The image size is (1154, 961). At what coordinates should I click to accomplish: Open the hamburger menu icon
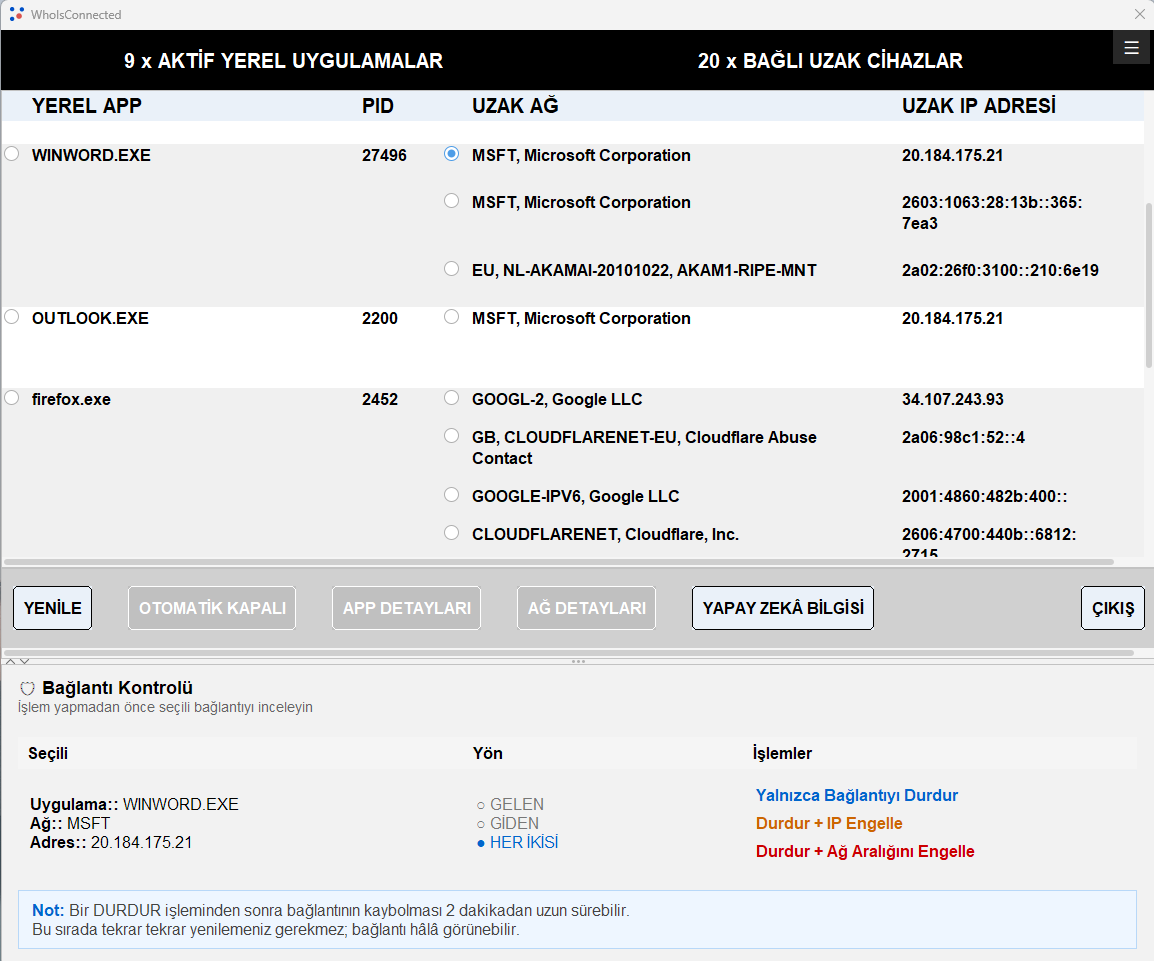tap(1131, 48)
